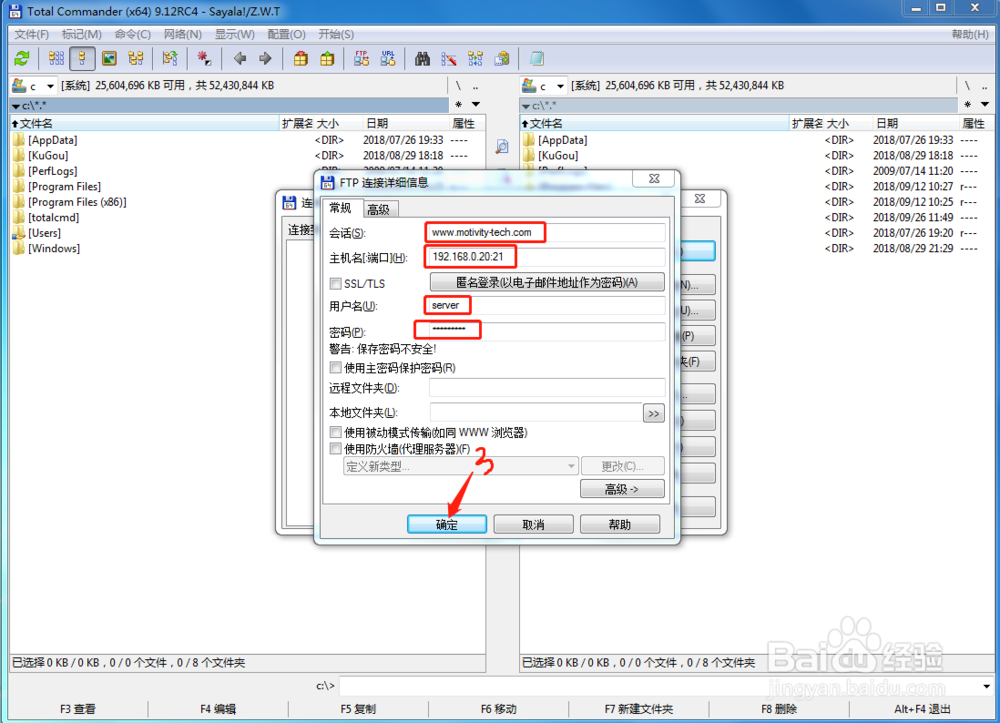Click the copy names to clipboard icon
The height and width of the screenshot is (723, 1000).
click(x=503, y=59)
